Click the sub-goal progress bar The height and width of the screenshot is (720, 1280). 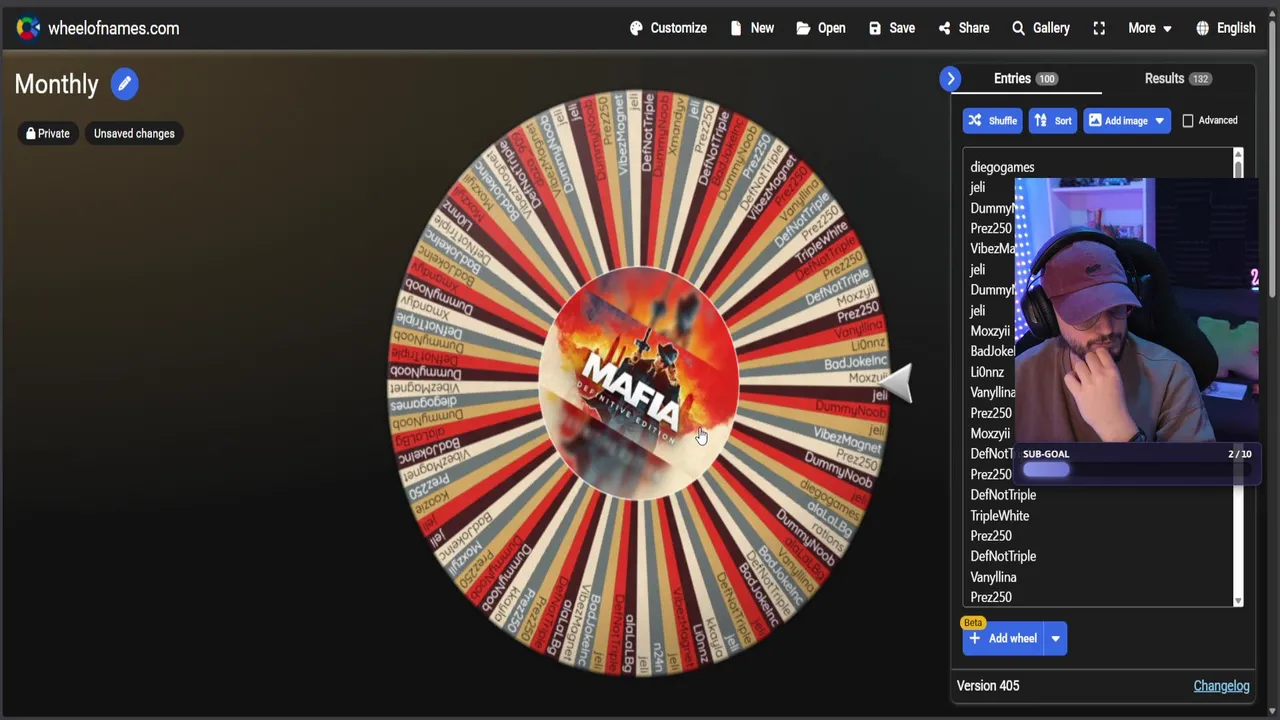pos(1136,470)
